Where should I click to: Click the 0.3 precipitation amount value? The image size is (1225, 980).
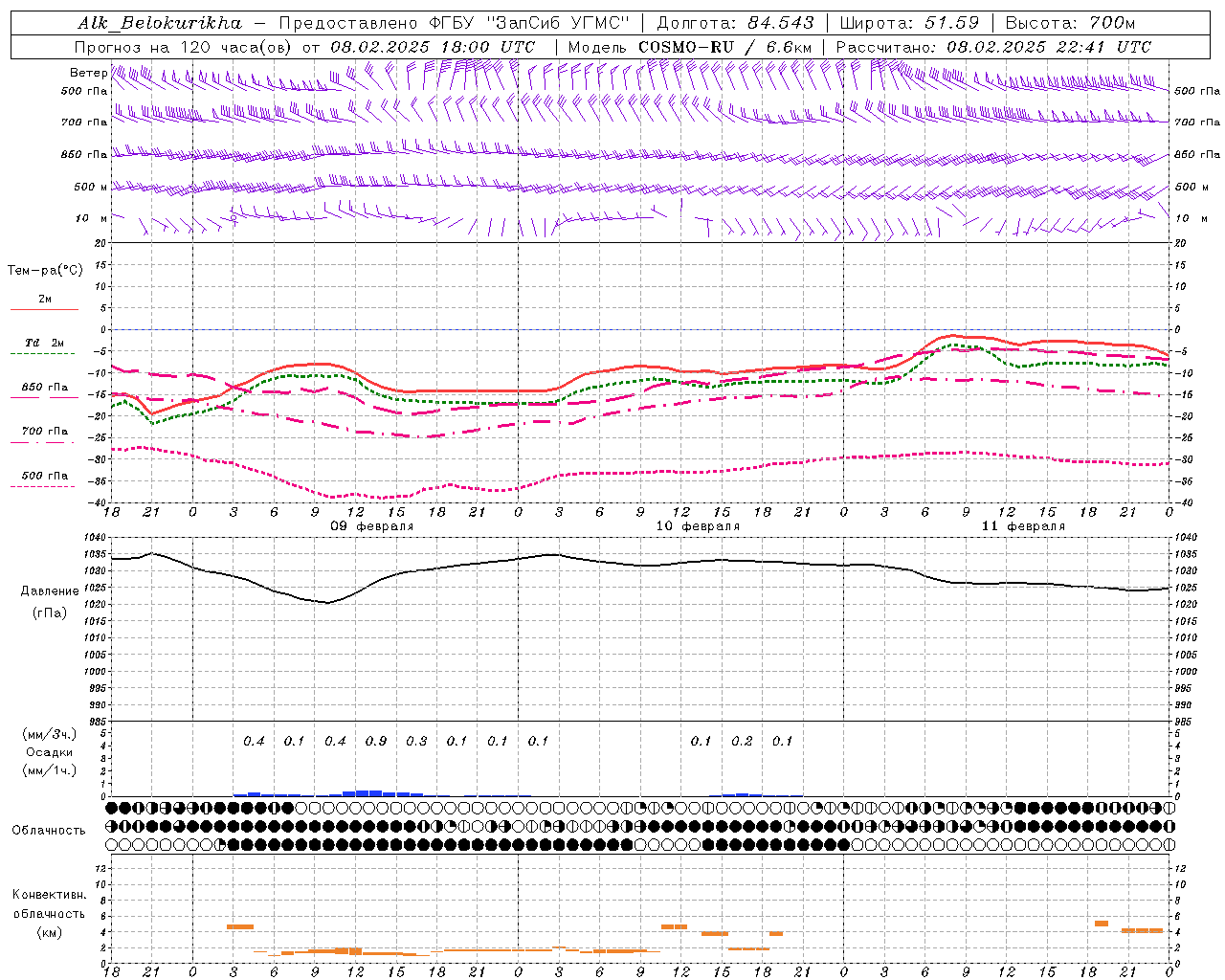point(416,742)
